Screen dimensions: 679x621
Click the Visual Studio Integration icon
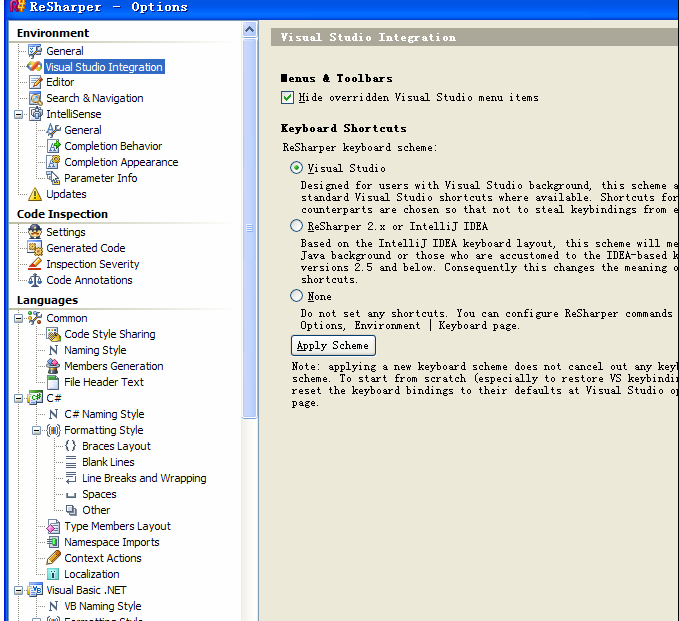click(x=35, y=67)
